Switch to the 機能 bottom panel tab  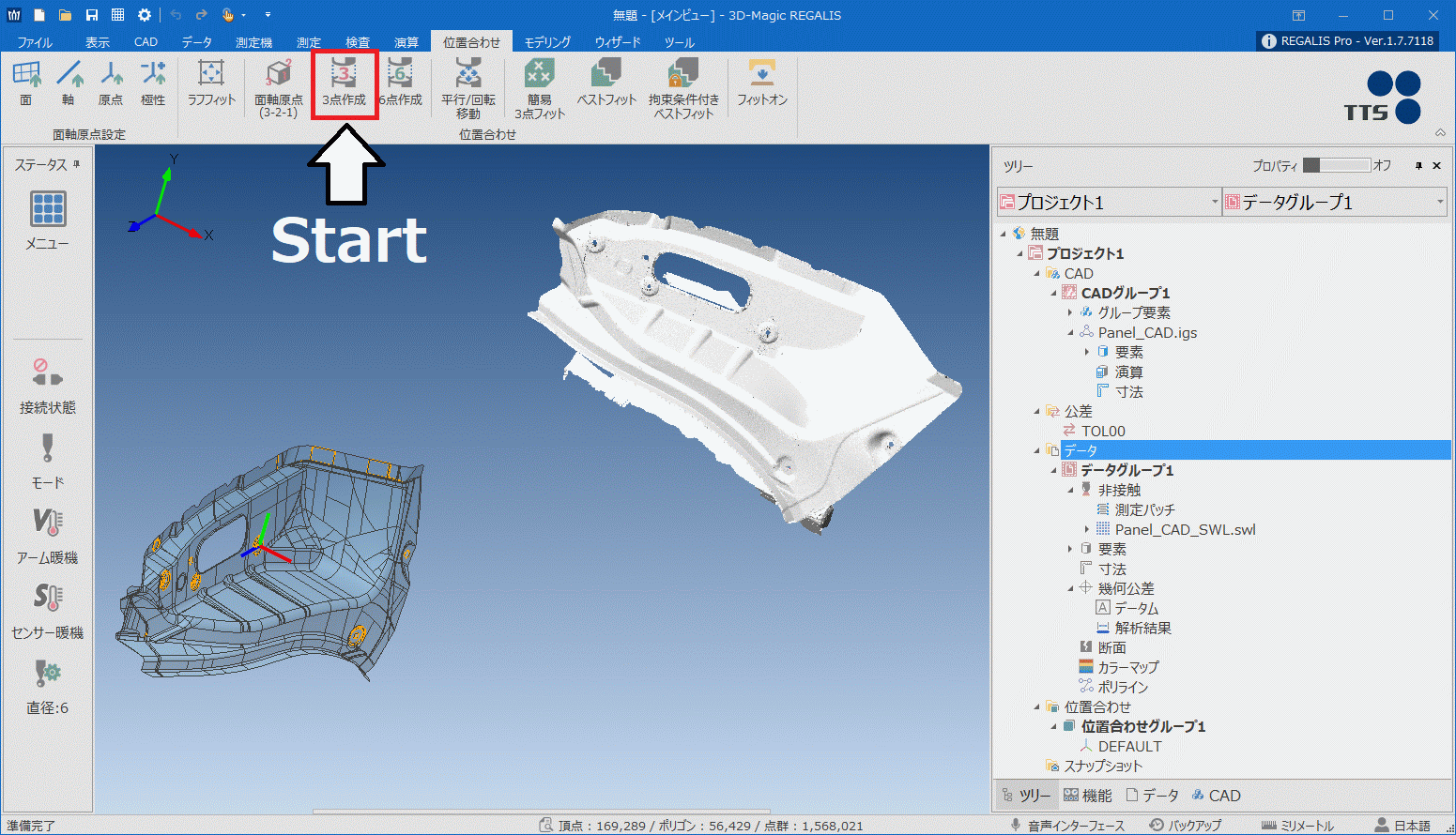(1087, 796)
